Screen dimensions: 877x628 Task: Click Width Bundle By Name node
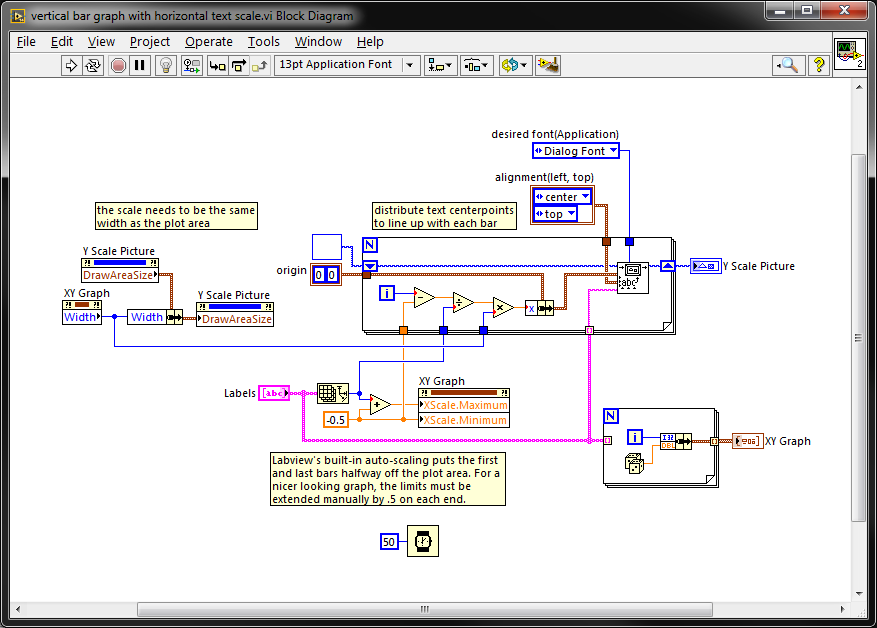coord(154,317)
